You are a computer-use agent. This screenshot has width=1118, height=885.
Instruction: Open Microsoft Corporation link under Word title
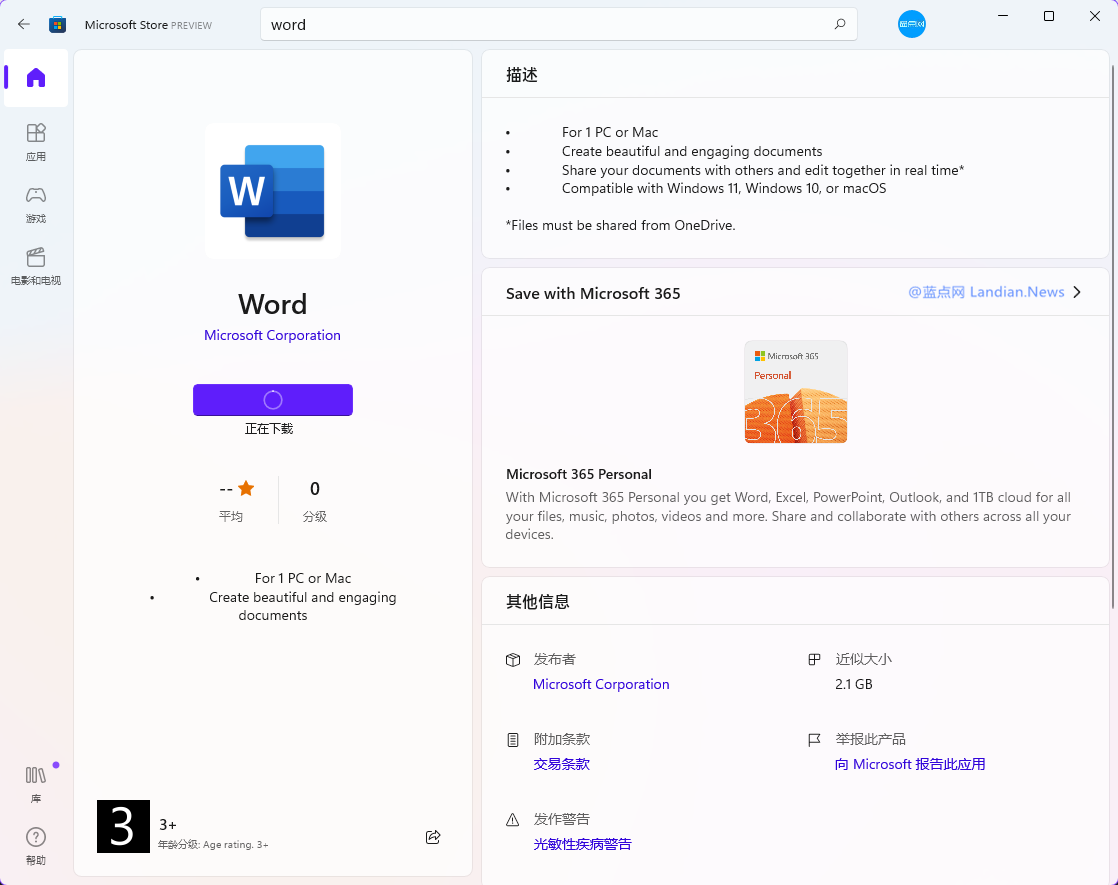272,335
